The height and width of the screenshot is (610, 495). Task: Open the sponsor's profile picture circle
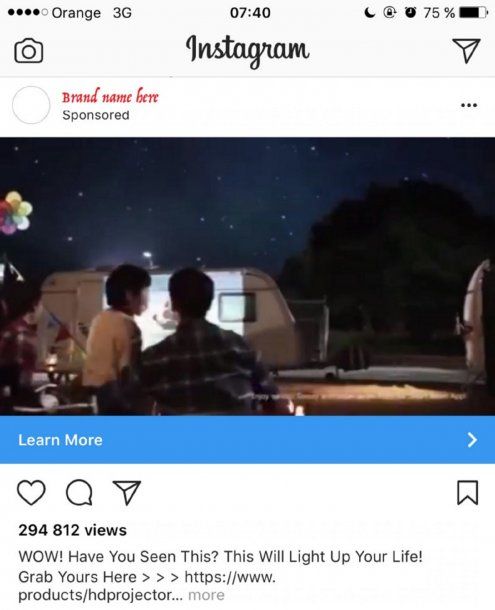click(31, 105)
